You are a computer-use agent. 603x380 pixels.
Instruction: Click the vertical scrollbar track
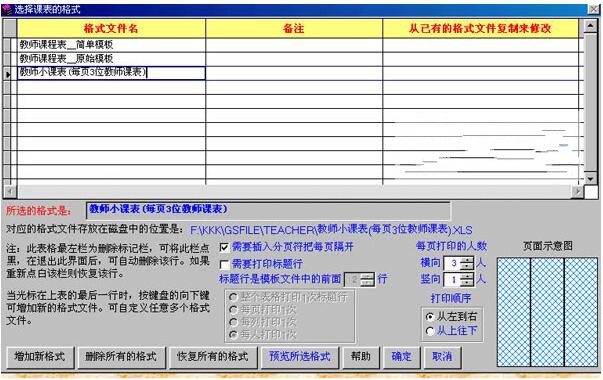590,102
